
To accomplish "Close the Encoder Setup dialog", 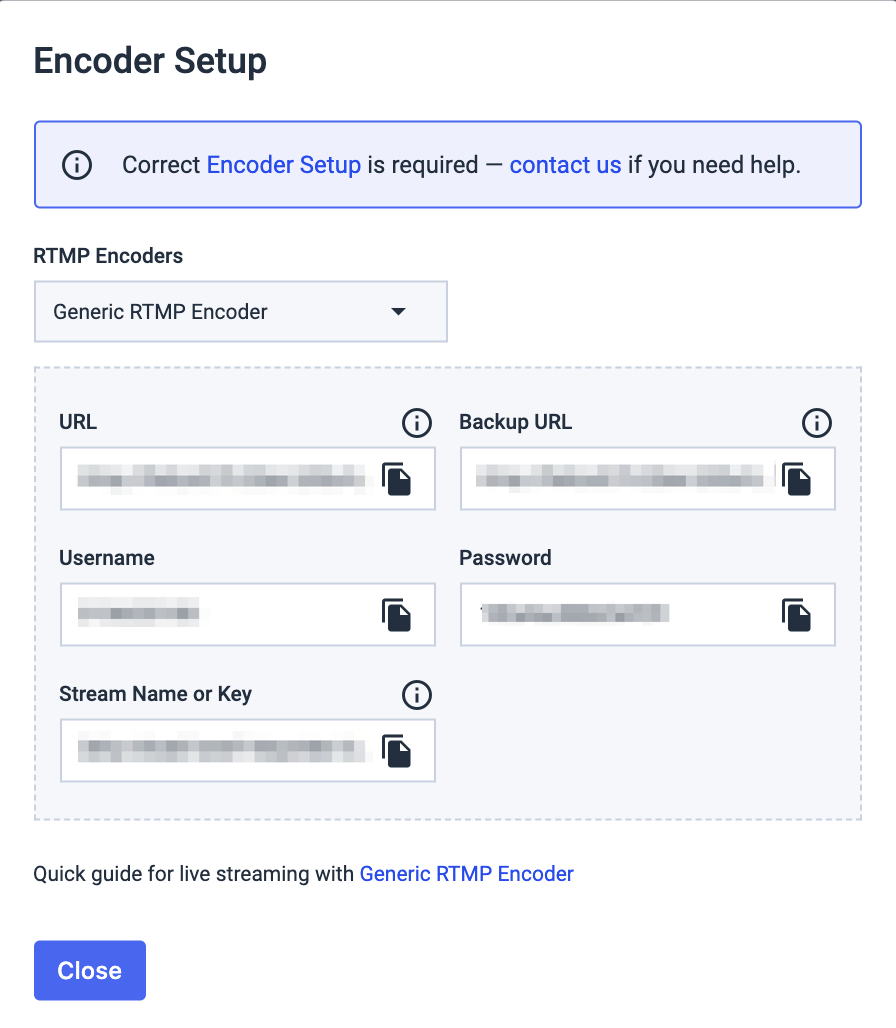I will [x=90, y=970].
